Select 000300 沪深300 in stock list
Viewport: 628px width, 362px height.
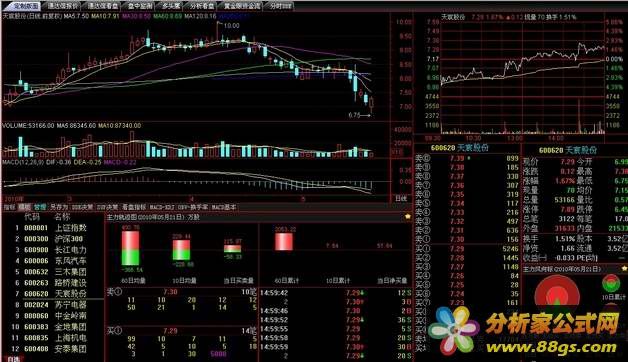coord(52,239)
